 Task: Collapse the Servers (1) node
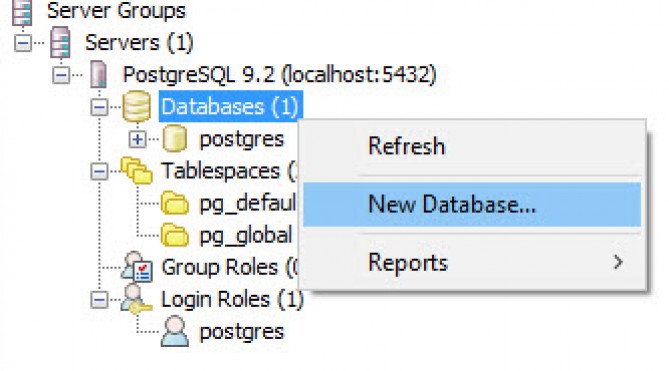[x=23, y=43]
